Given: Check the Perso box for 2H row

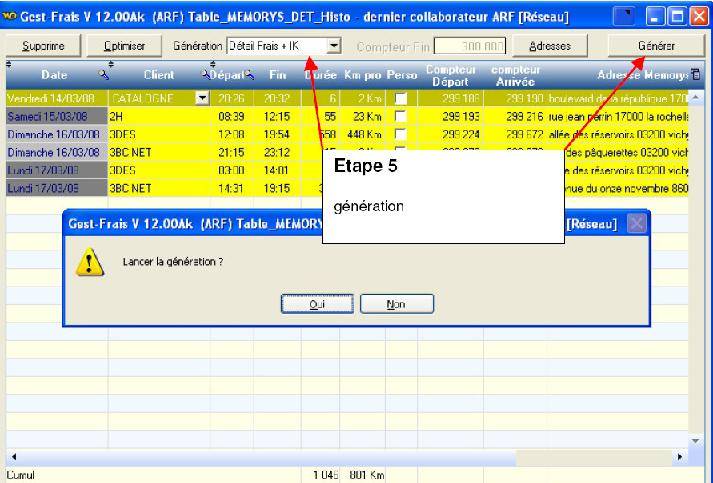Looking at the screenshot, I should coord(402,117).
